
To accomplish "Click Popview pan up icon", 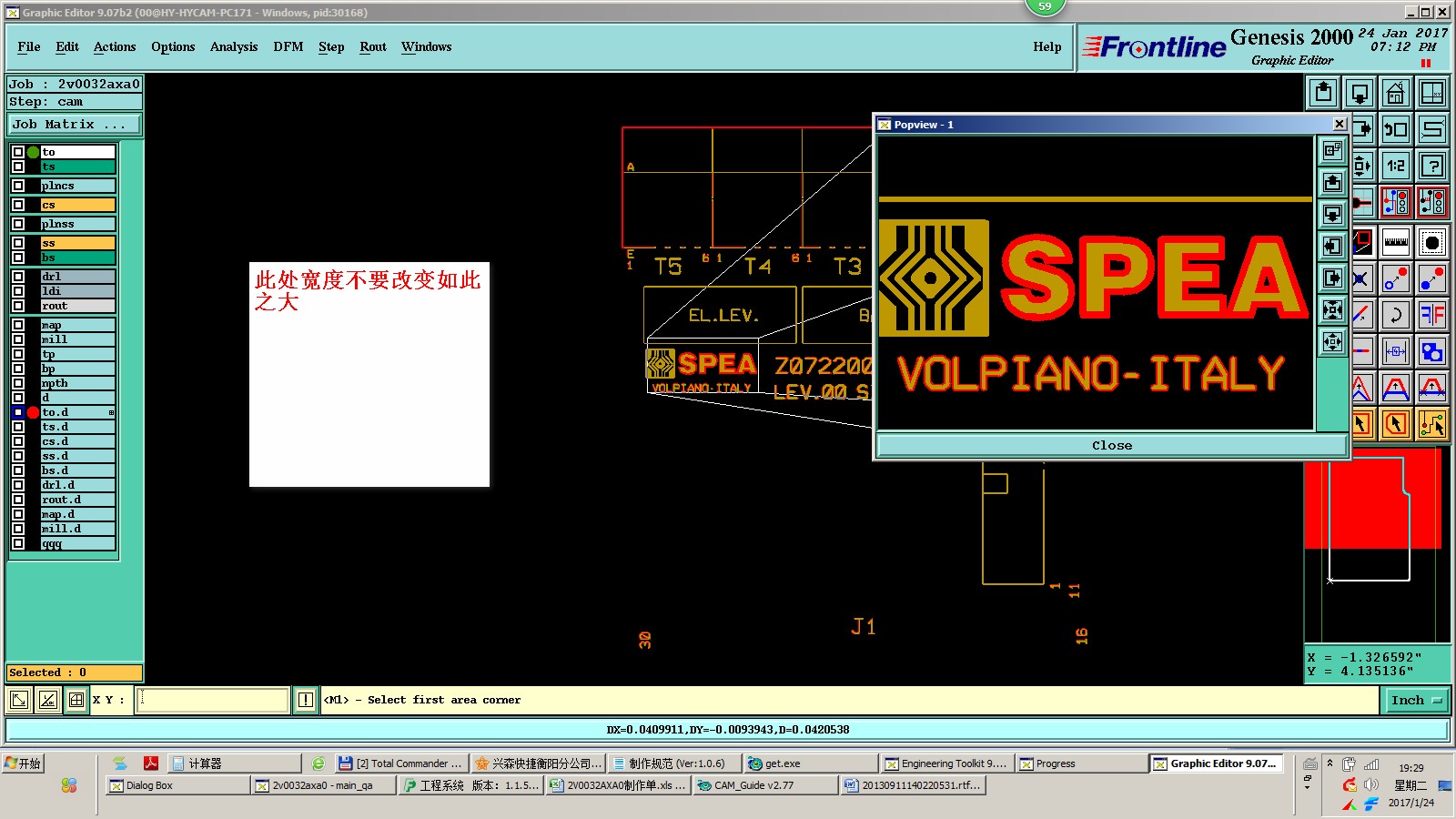I will tap(1332, 183).
